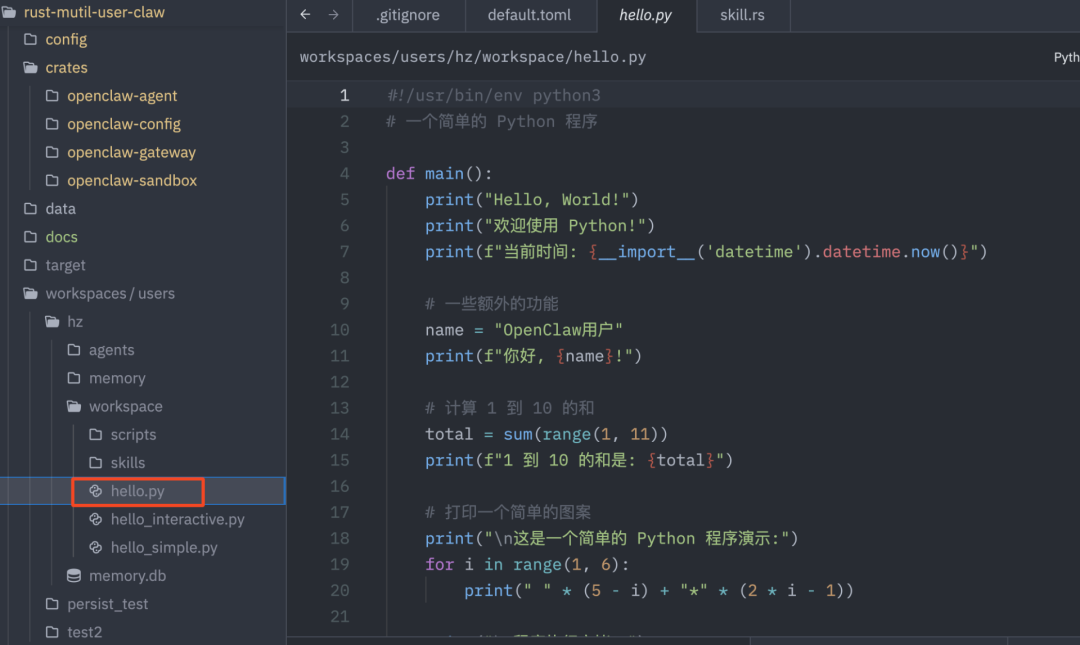Click the hello_simple.py file icon
1080x645 pixels.
pyautogui.click(x=96, y=547)
